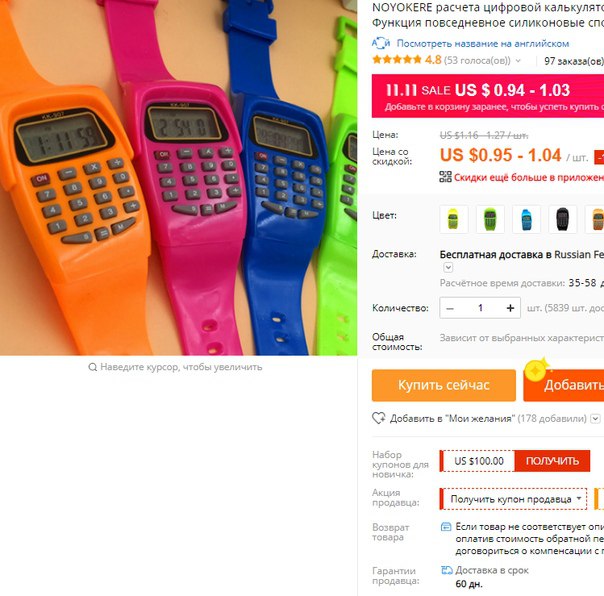Choose the black watch color thumbnail
This screenshot has height=596, width=604.
pos(562,219)
